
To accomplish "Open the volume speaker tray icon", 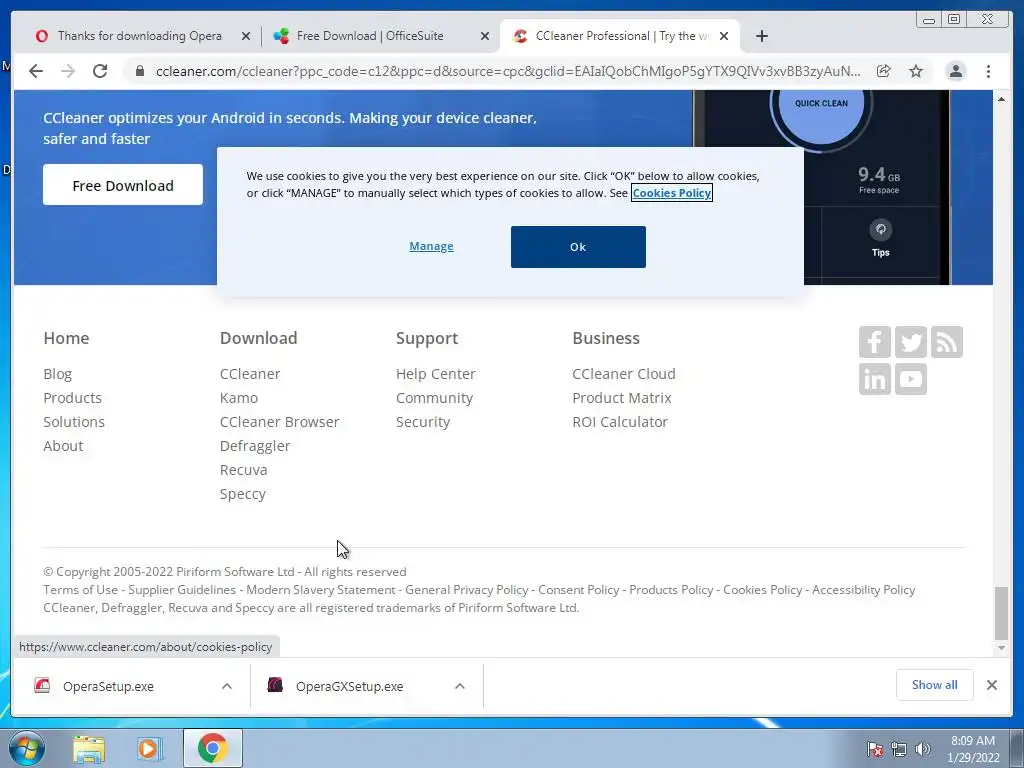I will [923, 749].
